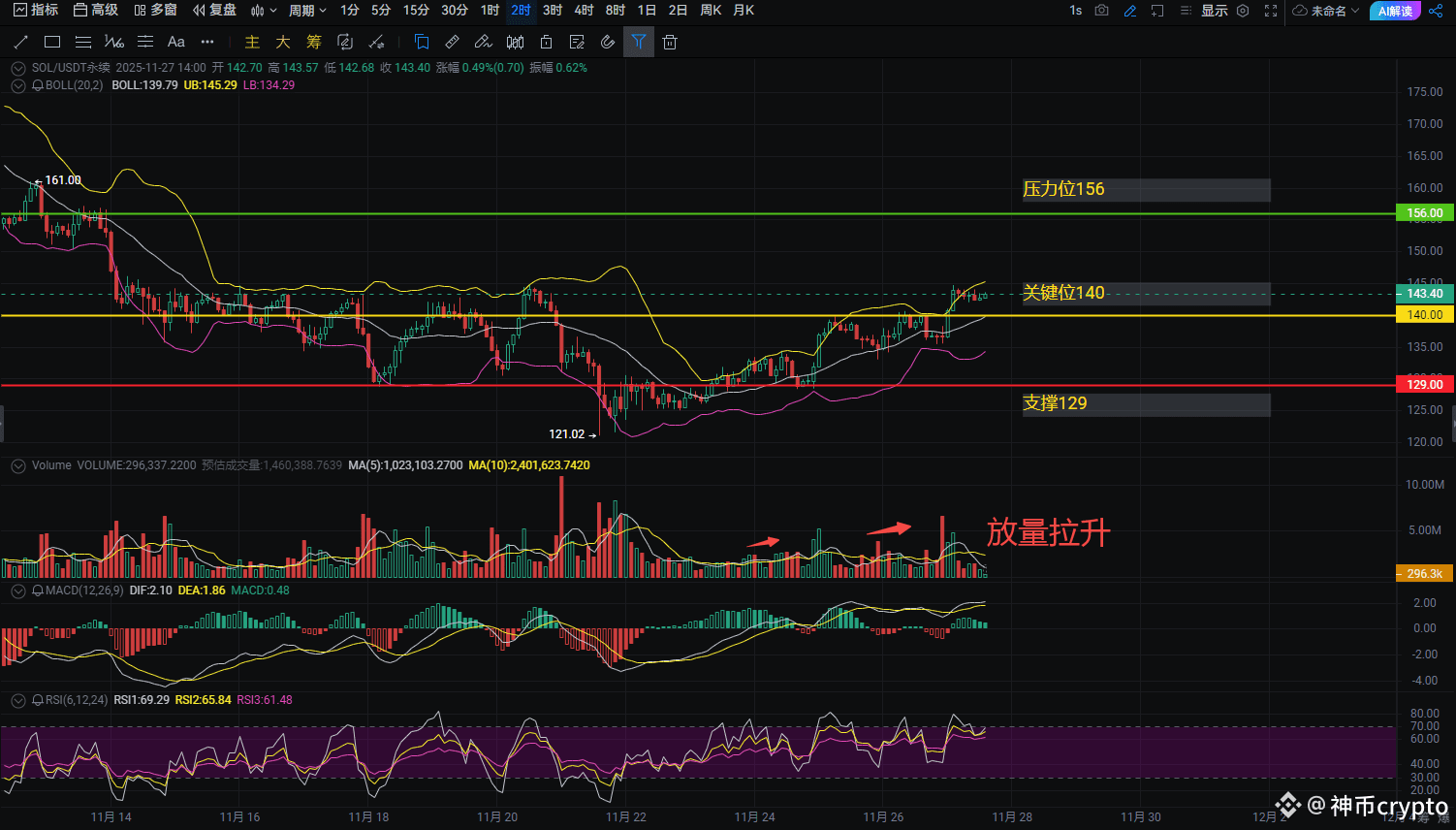Take a chart screenshot with camera icon
The height and width of the screenshot is (830, 1456).
click(1102, 11)
